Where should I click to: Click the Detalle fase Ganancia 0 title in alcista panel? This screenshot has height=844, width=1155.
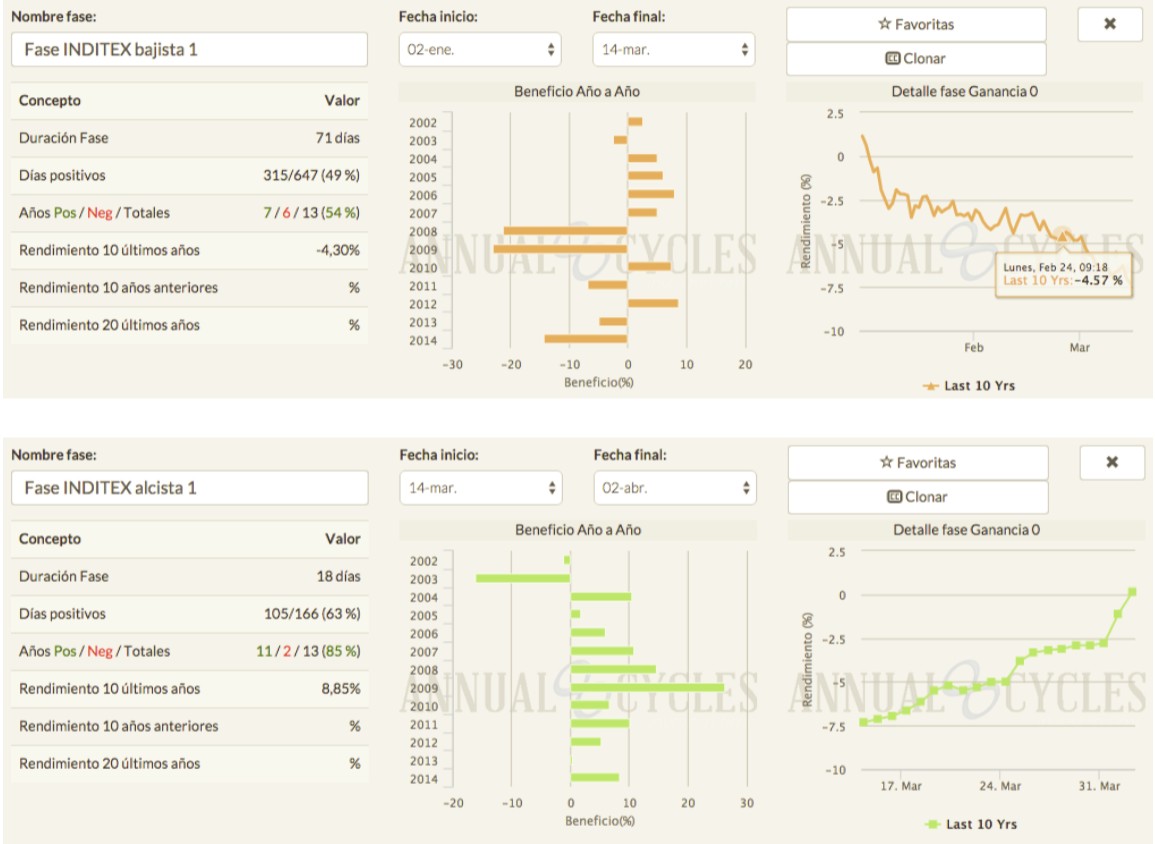pyautogui.click(x=966, y=530)
